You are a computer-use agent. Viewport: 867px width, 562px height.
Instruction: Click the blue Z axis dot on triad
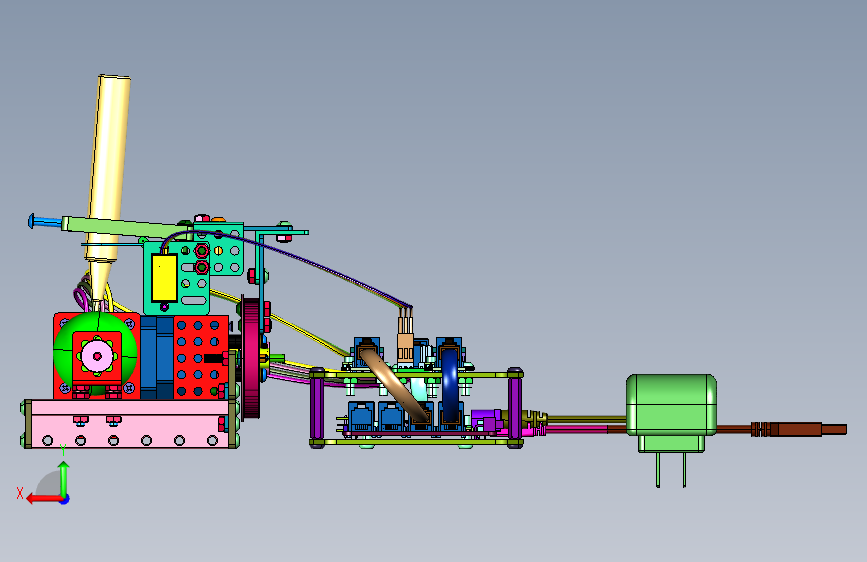click(65, 499)
